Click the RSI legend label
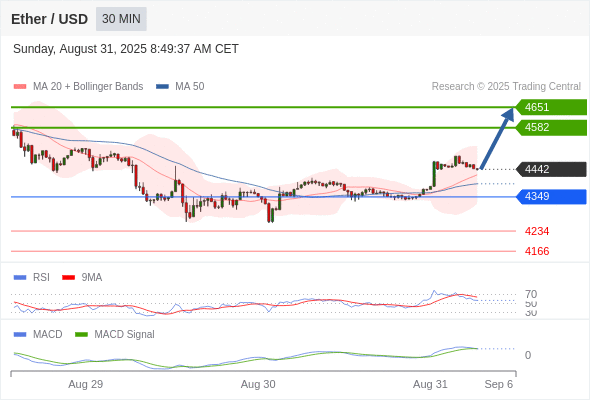The image size is (590, 400). (41, 278)
